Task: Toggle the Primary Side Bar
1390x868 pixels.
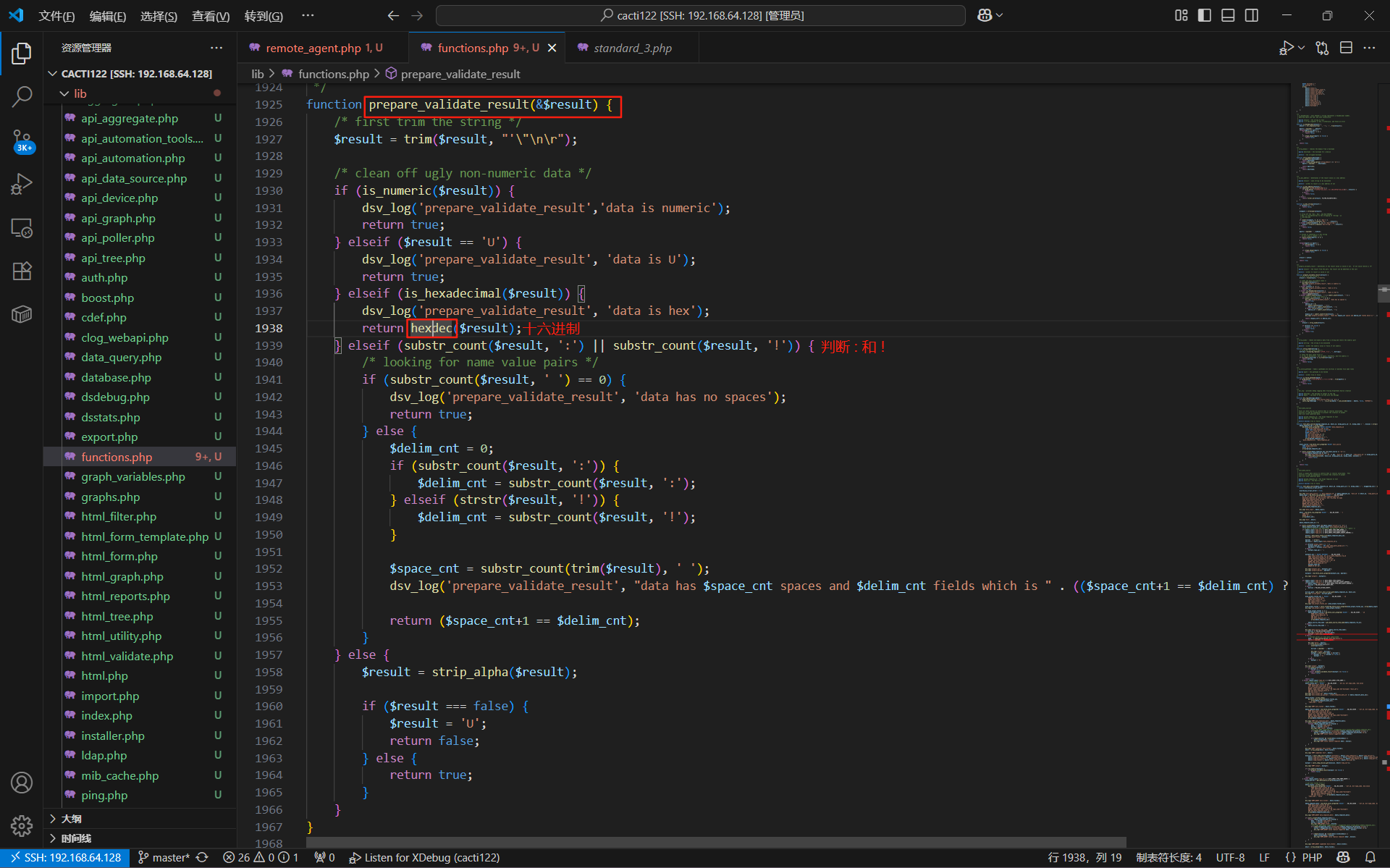Action: (1205, 15)
